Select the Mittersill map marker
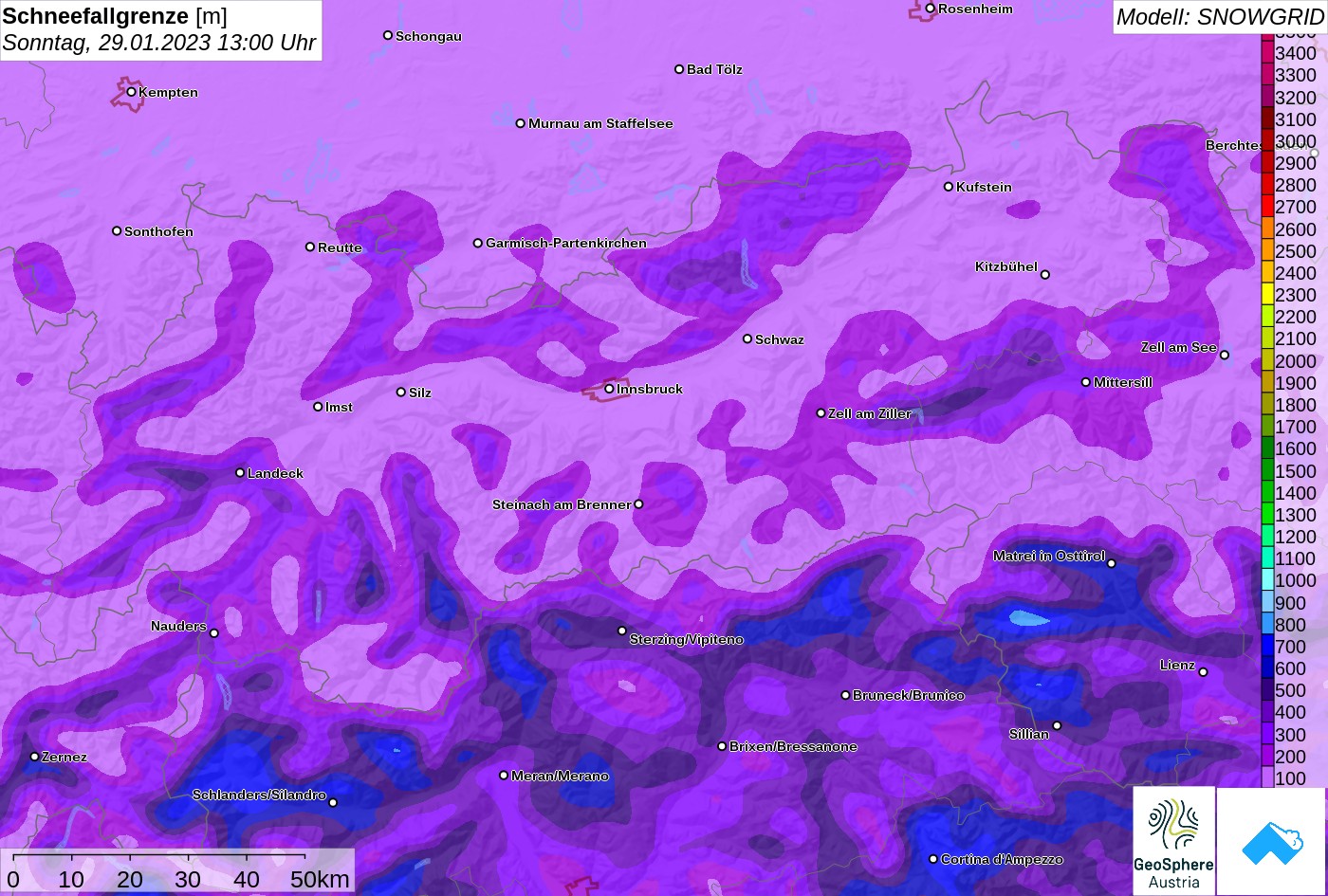 tap(1086, 382)
